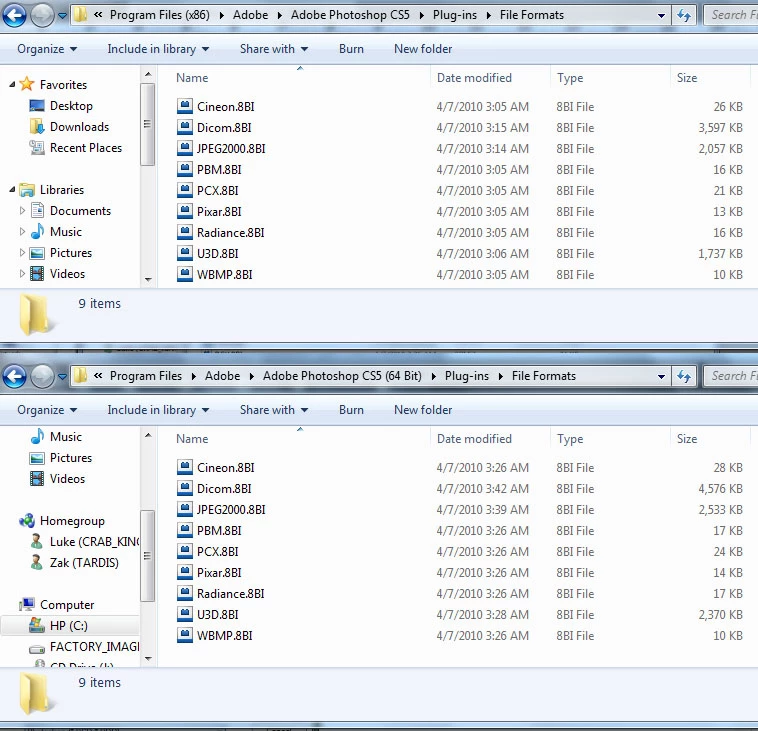
Task: Open Organize menu in bottom window
Action: pos(47,410)
